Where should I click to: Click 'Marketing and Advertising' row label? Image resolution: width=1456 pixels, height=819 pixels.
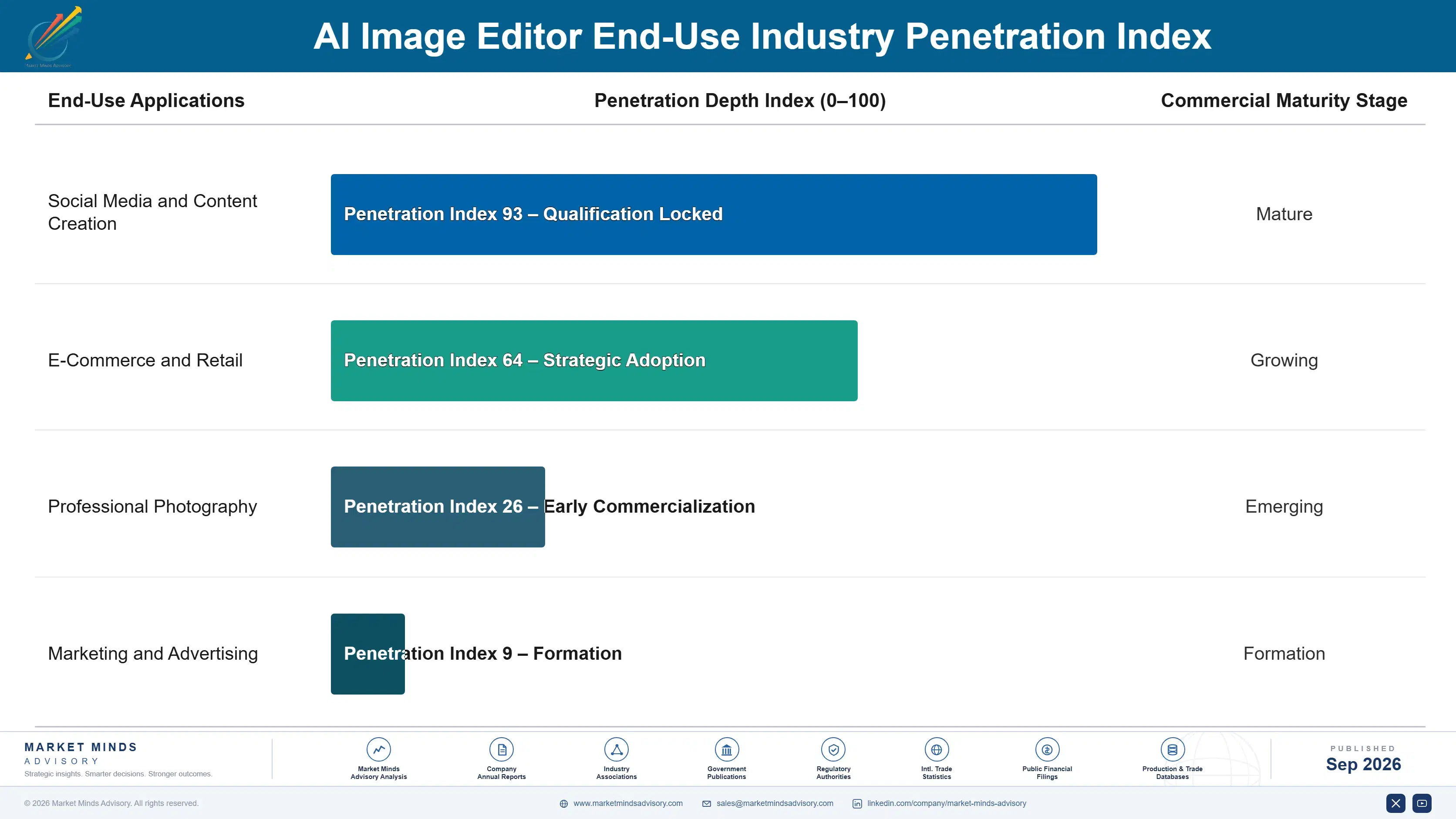[x=153, y=654]
